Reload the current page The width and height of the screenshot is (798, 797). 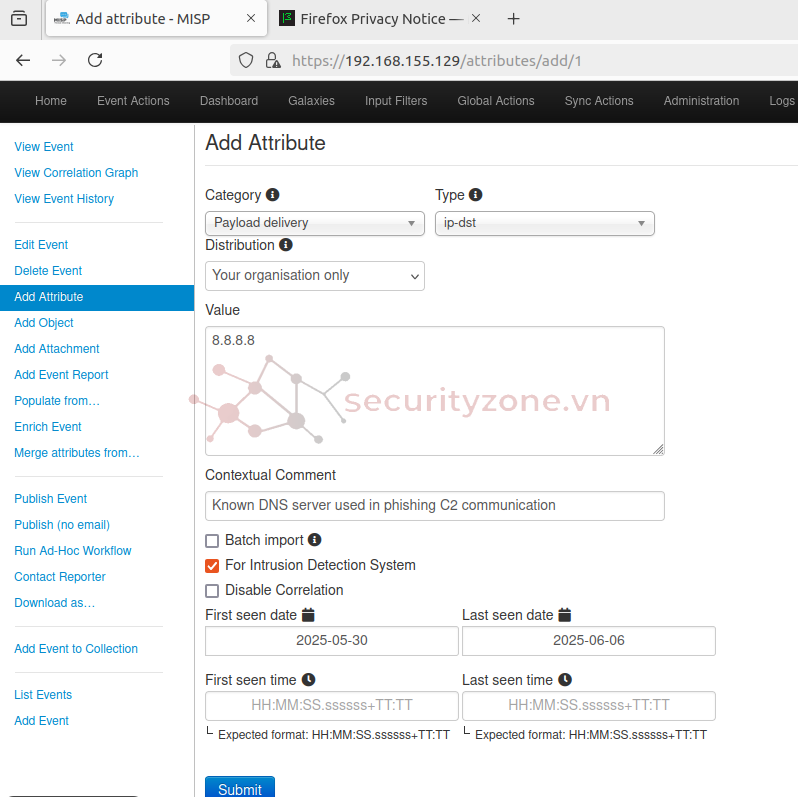(95, 61)
